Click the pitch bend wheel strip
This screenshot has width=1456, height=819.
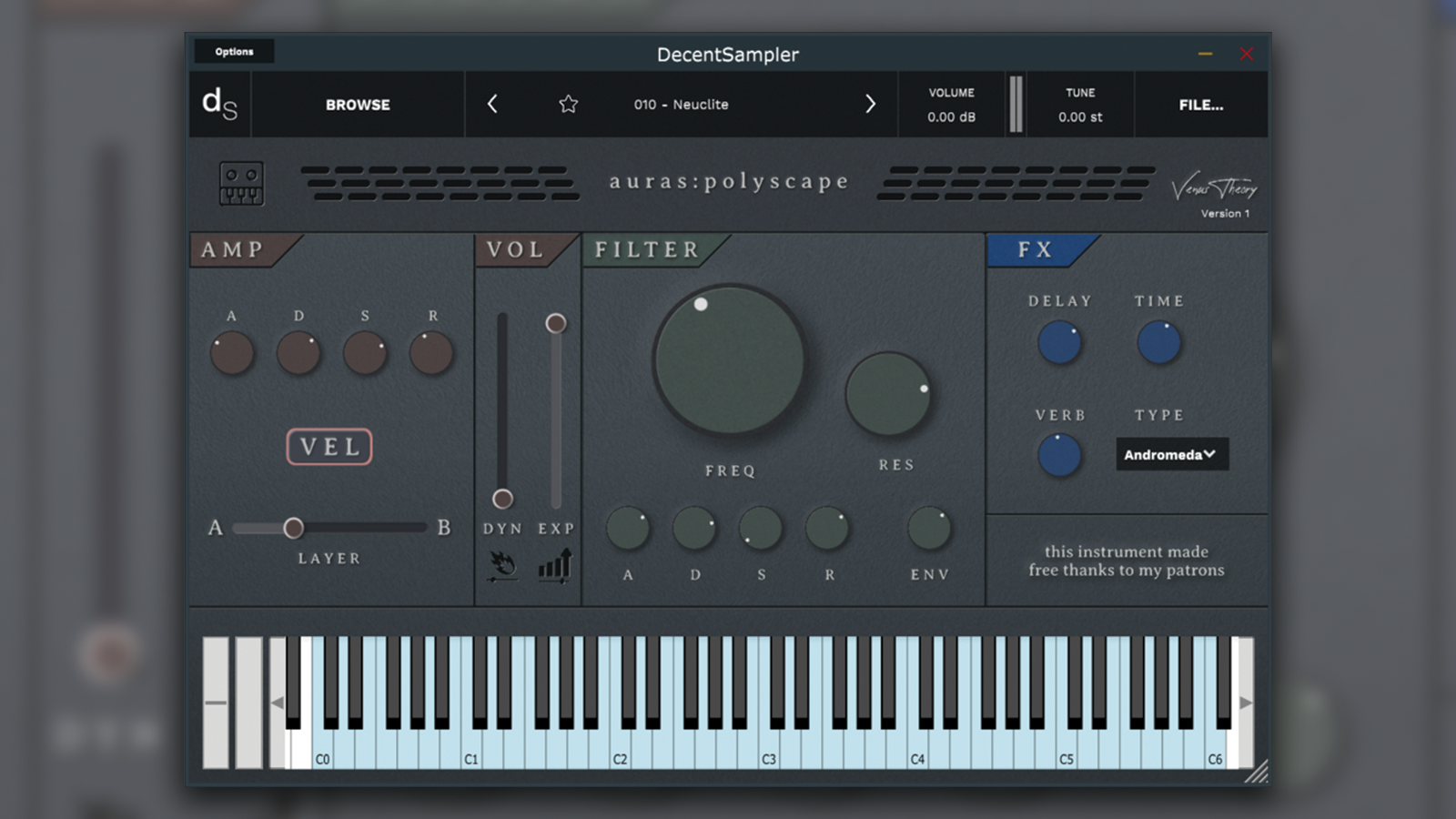click(216, 703)
